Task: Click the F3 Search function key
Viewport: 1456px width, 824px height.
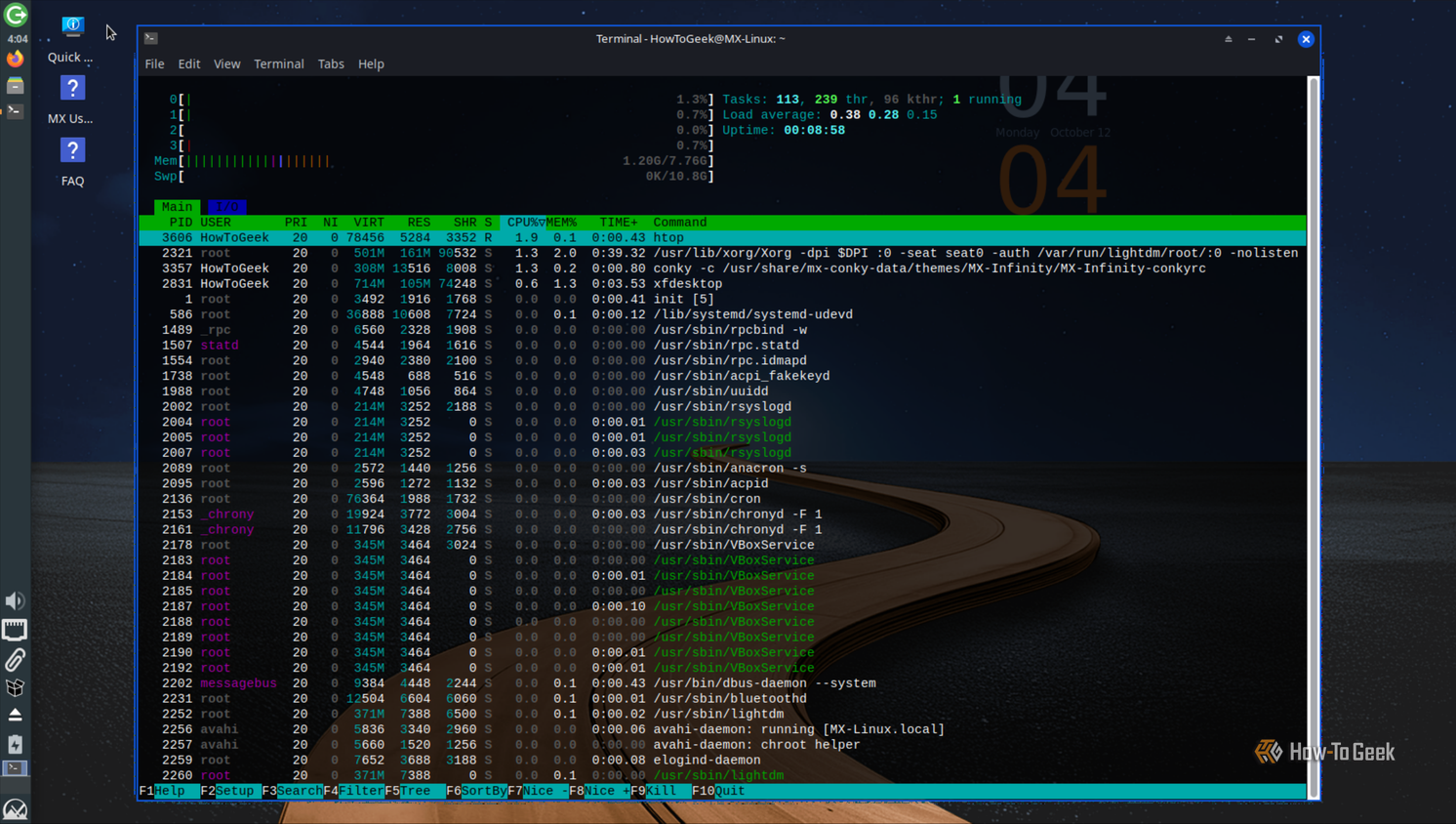Action: tap(292, 791)
